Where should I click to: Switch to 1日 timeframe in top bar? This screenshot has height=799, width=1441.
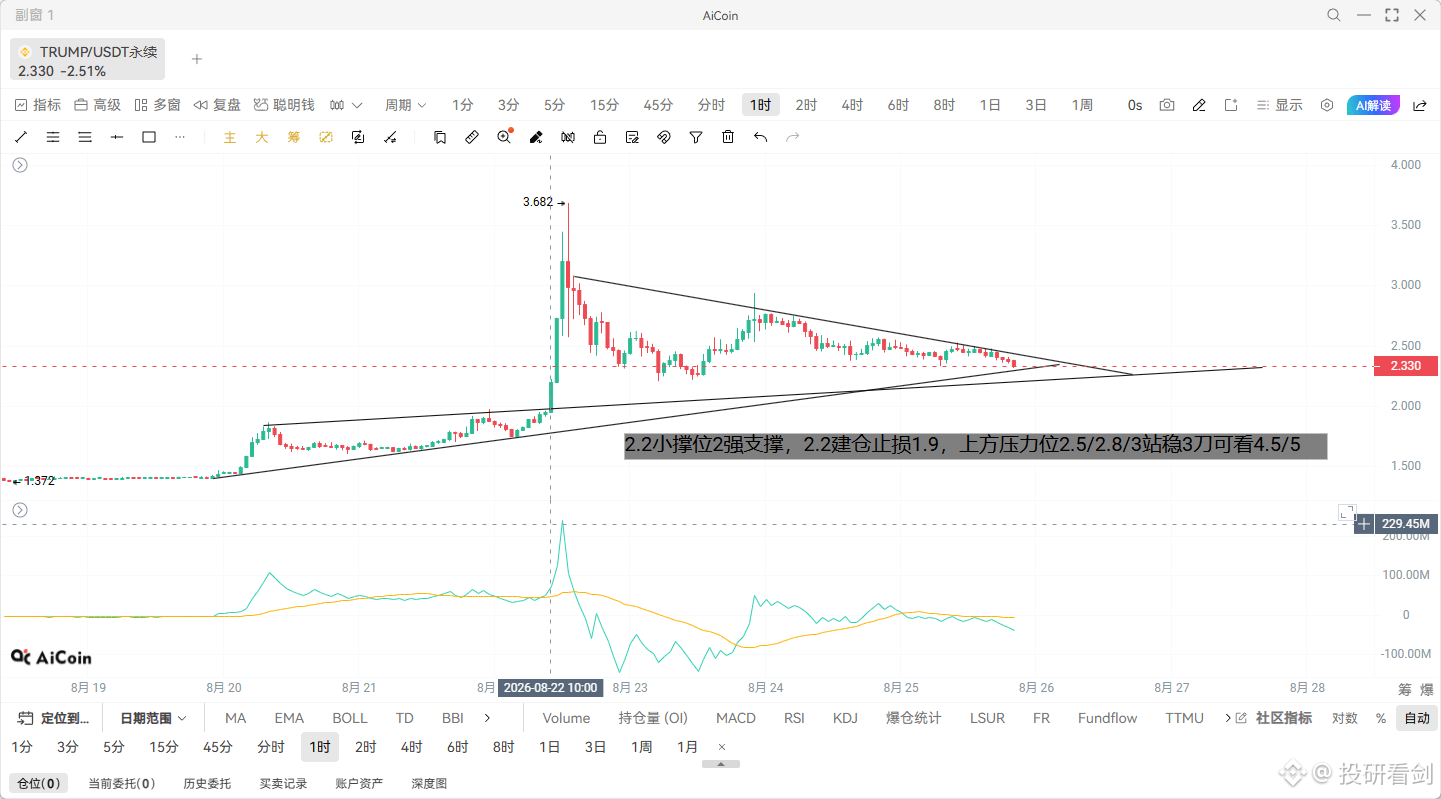pos(990,105)
